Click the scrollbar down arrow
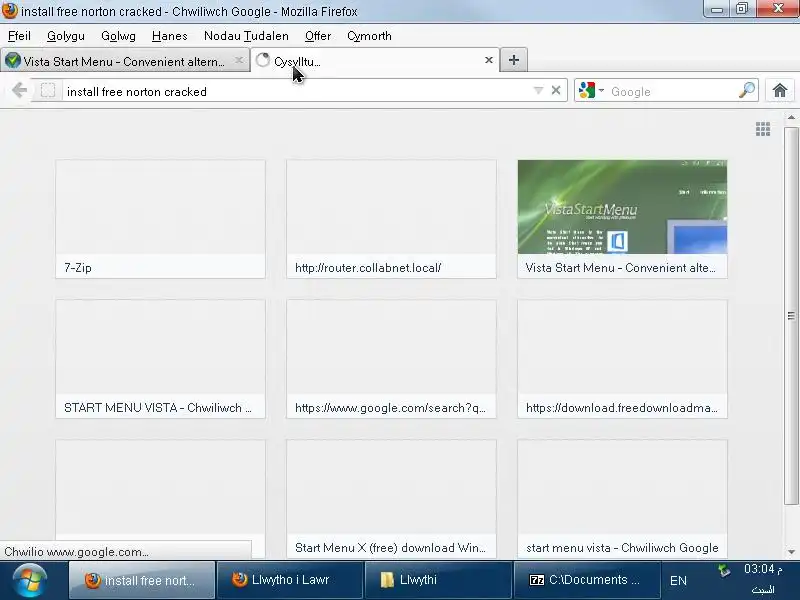The image size is (800, 600). [x=791, y=552]
